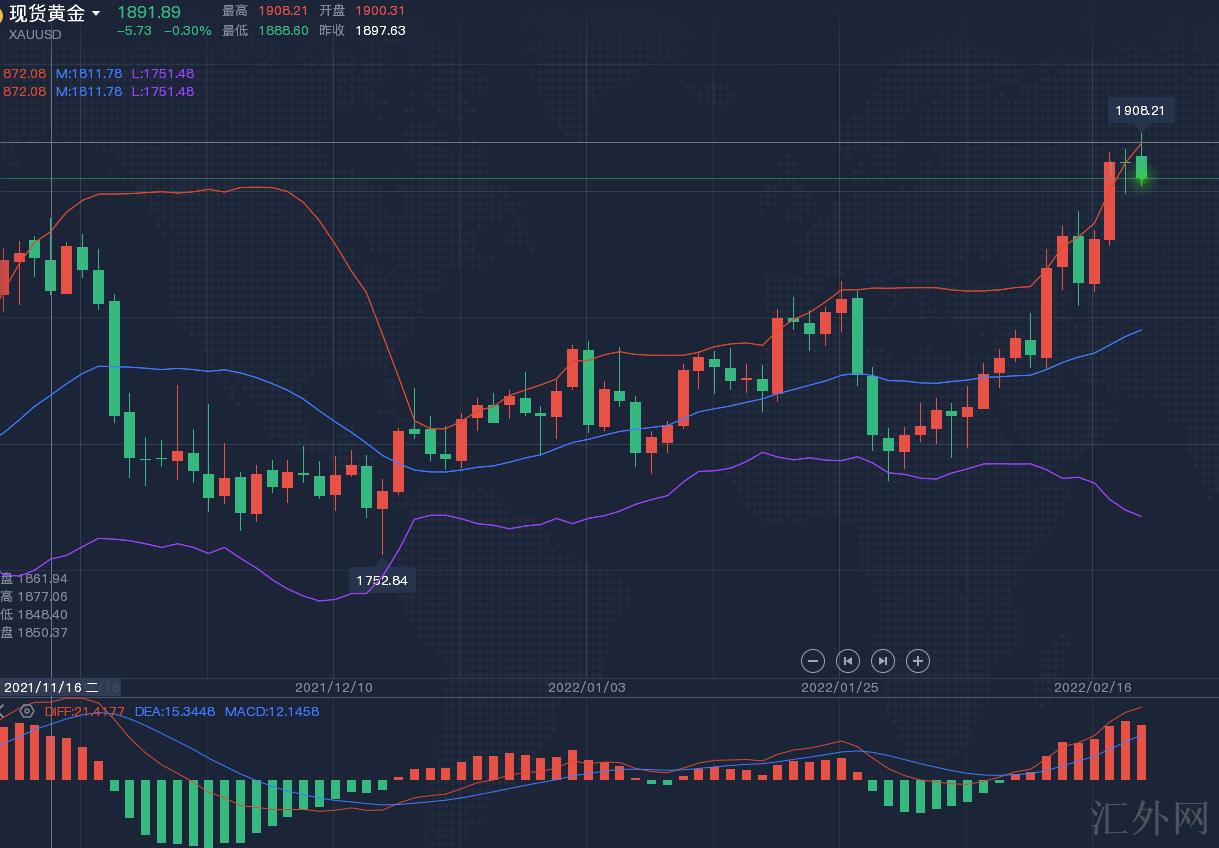Screen dimensions: 1219x848
Task: Zoom in the chart with plus button
Action: point(917,660)
